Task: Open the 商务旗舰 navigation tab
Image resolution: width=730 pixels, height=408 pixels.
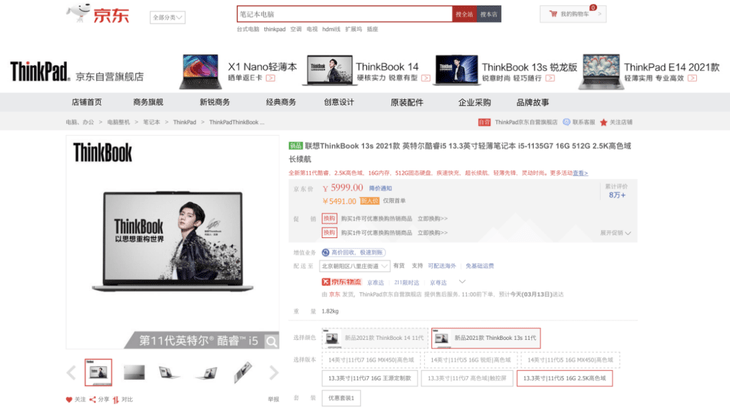Action: 148,102
